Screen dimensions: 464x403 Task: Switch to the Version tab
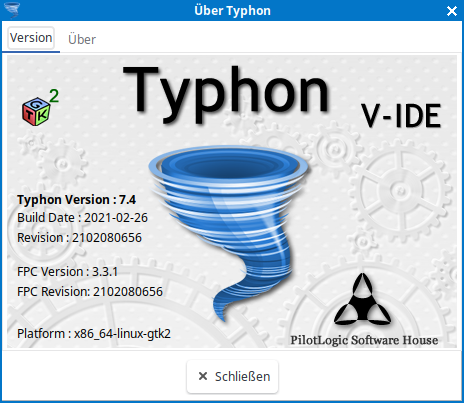pyautogui.click(x=31, y=38)
